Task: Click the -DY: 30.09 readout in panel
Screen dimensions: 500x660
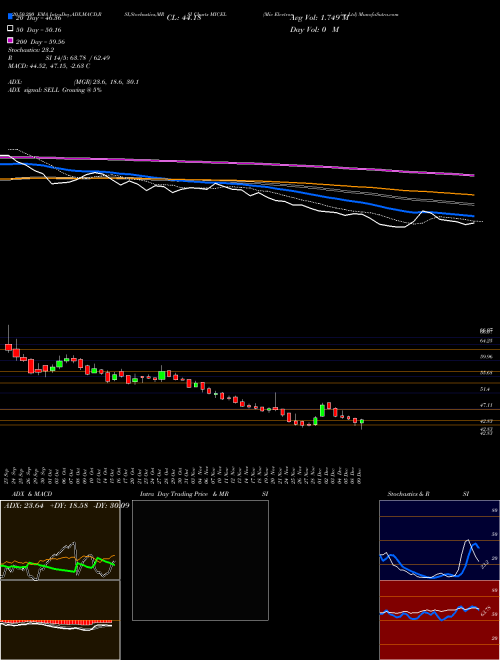Action: pyautogui.click(x=111, y=505)
